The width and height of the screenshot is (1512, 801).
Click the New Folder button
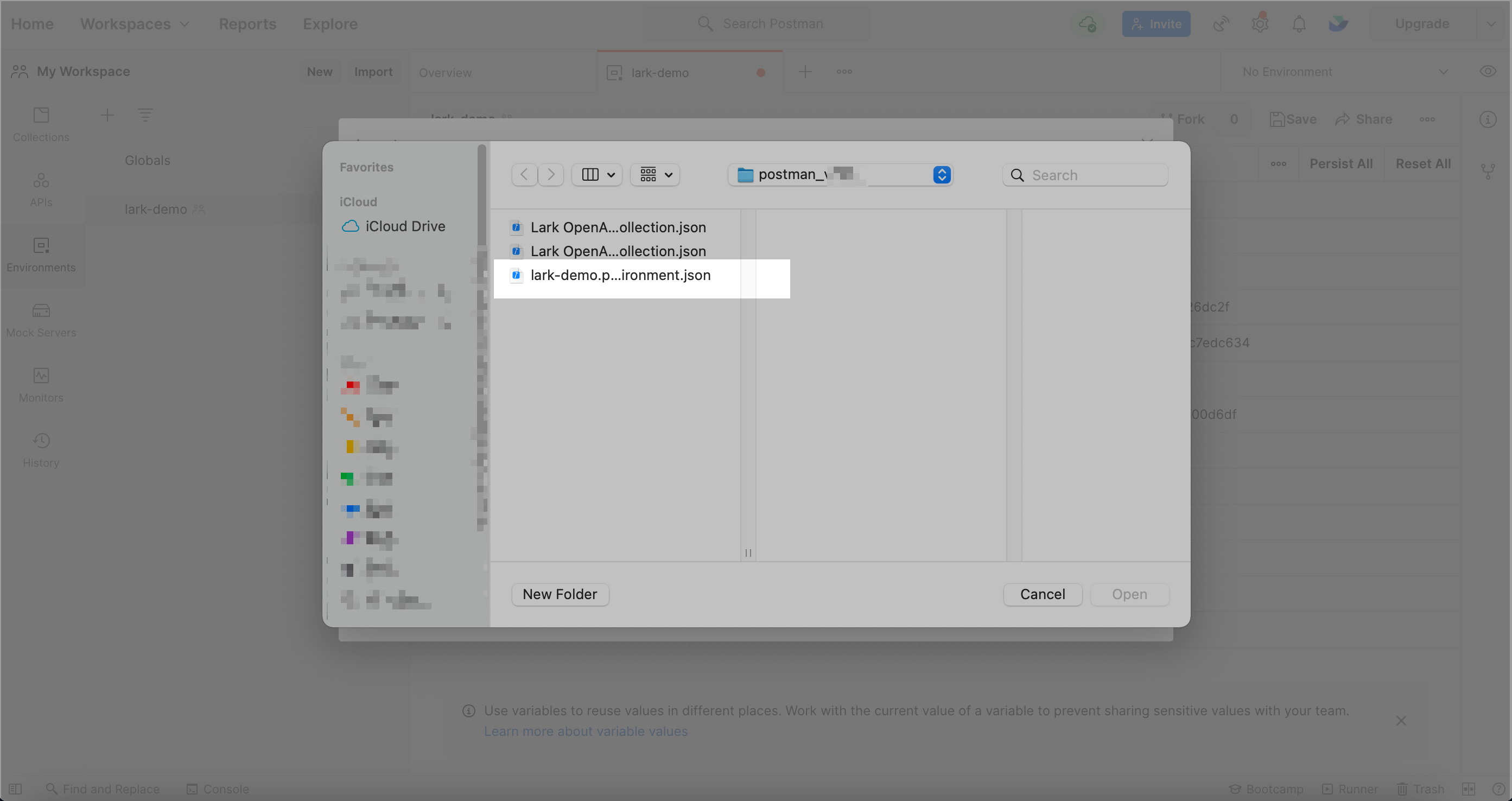pyautogui.click(x=560, y=594)
